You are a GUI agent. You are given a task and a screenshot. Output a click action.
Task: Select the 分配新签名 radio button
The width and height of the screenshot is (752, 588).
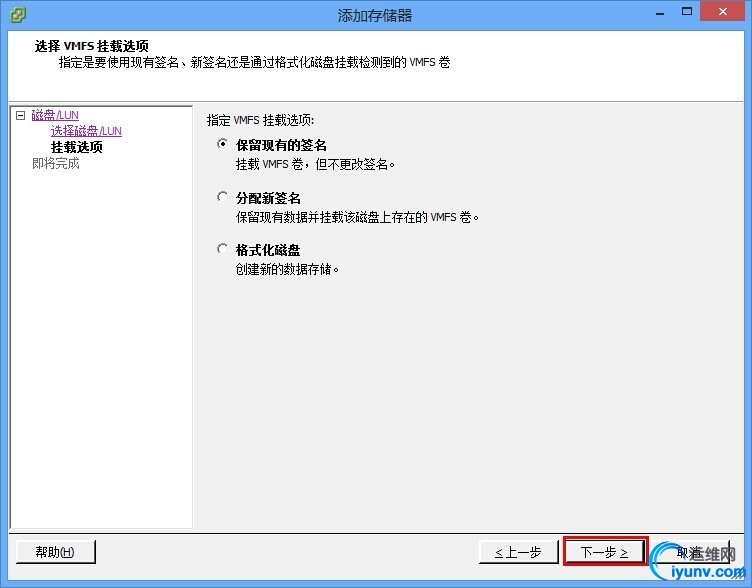click(x=223, y=197)
